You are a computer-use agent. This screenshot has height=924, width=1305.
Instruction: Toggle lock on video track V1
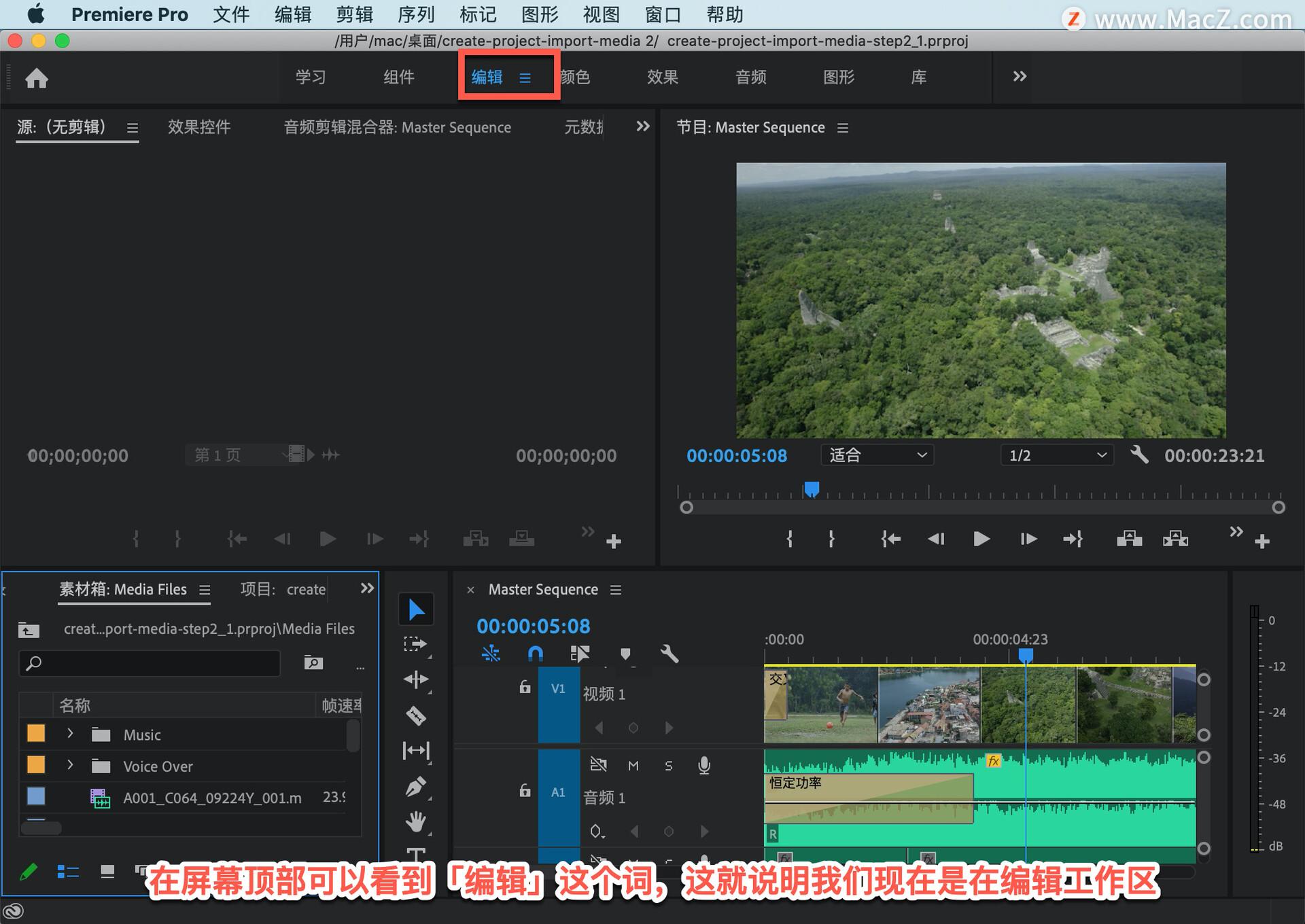pyautogui.click(x=525, y=687)
